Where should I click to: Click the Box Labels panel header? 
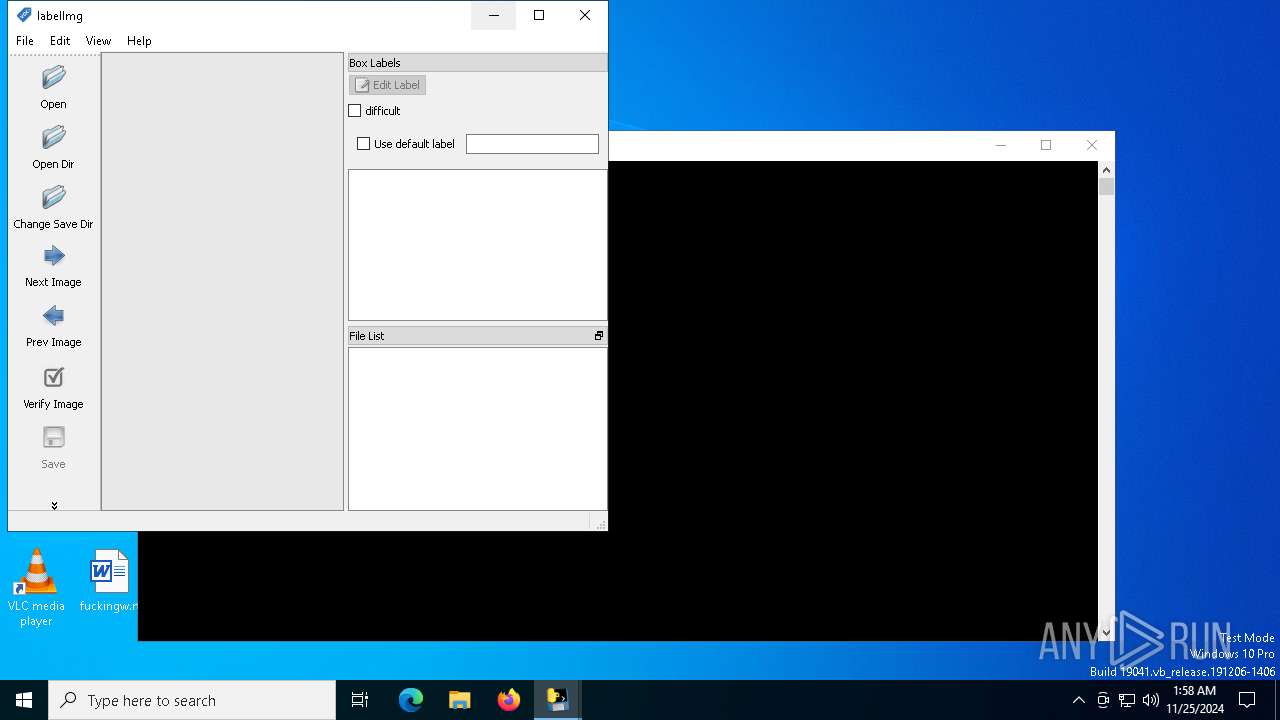[x=477, y=62]
